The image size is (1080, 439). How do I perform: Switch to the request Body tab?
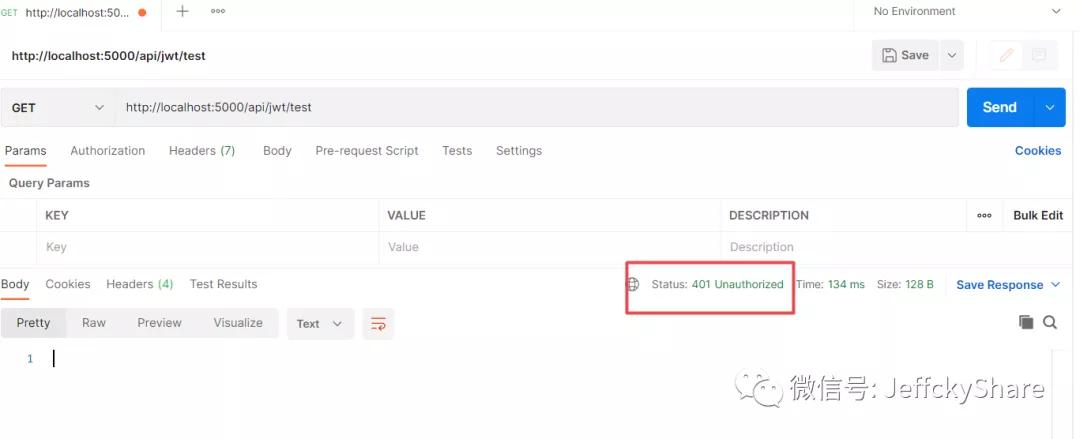coord(277,150)
